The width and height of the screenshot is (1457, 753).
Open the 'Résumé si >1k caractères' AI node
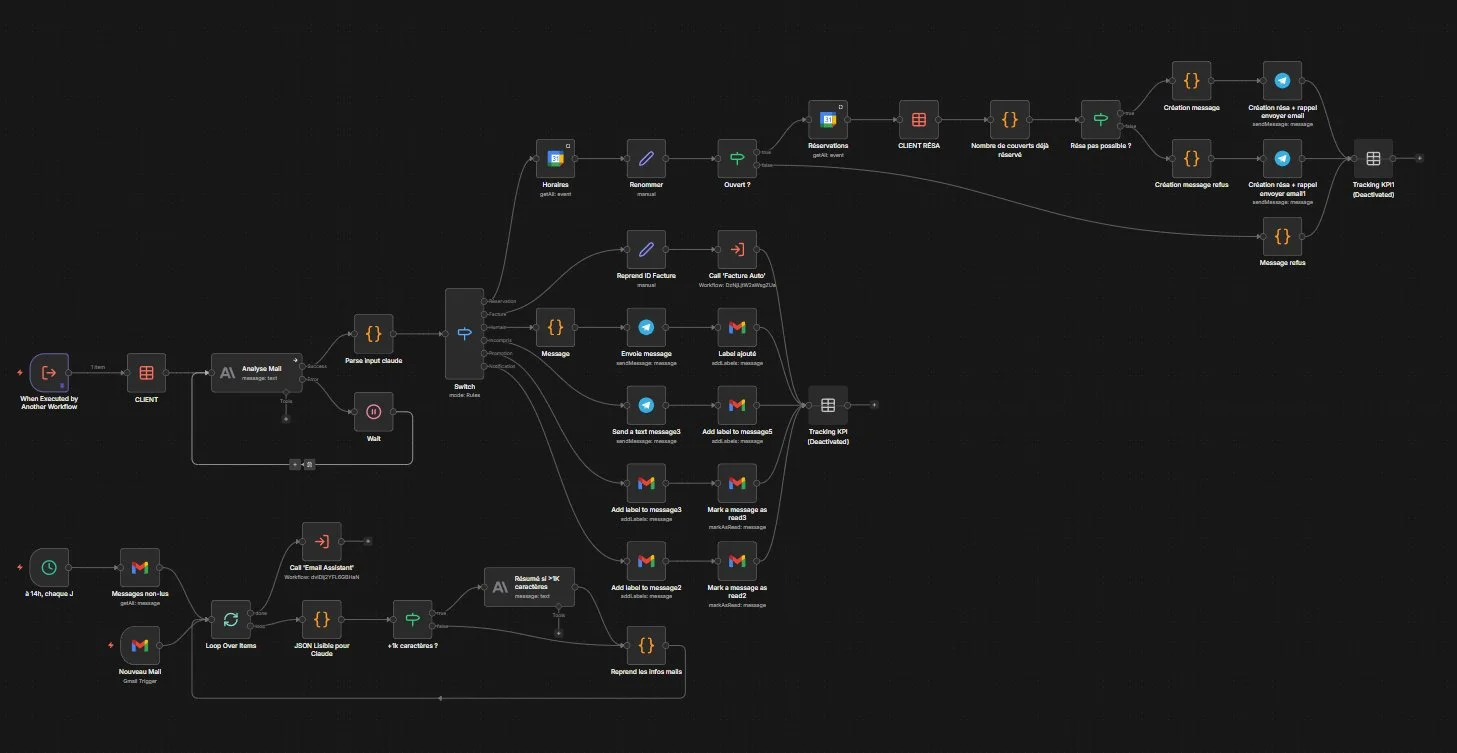pyautogui.click(x=530, y=586)
